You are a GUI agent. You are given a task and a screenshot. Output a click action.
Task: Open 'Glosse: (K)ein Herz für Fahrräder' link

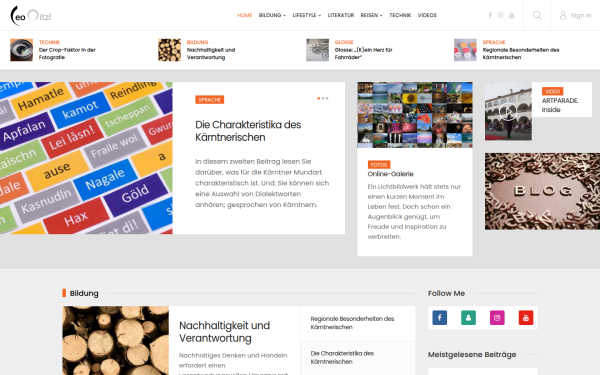[x=364, y=54]
